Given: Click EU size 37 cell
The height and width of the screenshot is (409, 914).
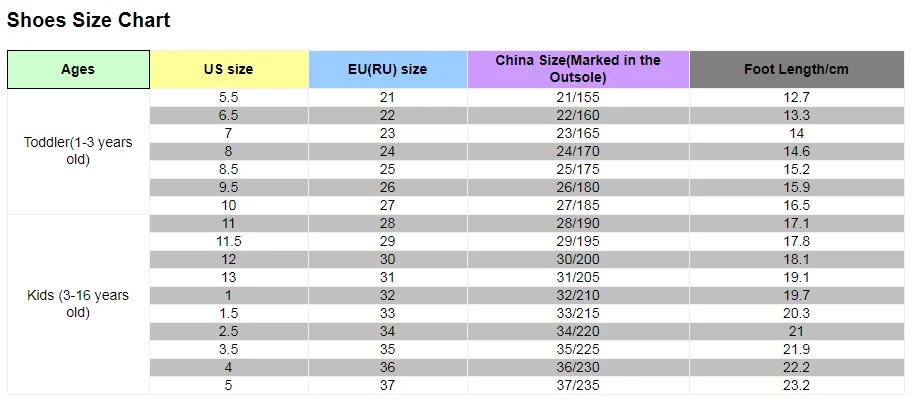Looking at the screenshot, I should point(388,385).
